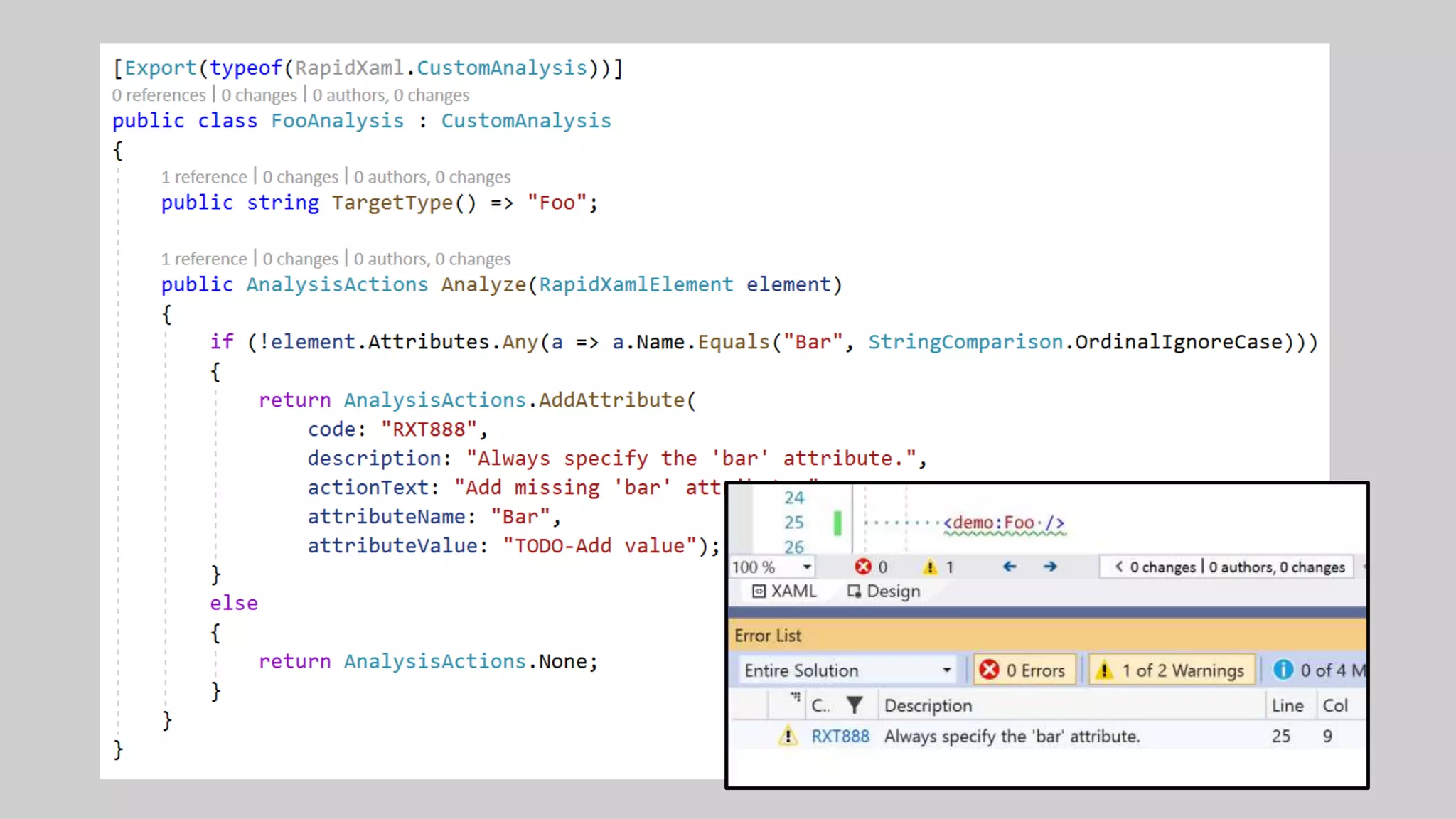Open the 100 % zoom dropdown
The image size is (1456, 819).
point(807,567)
